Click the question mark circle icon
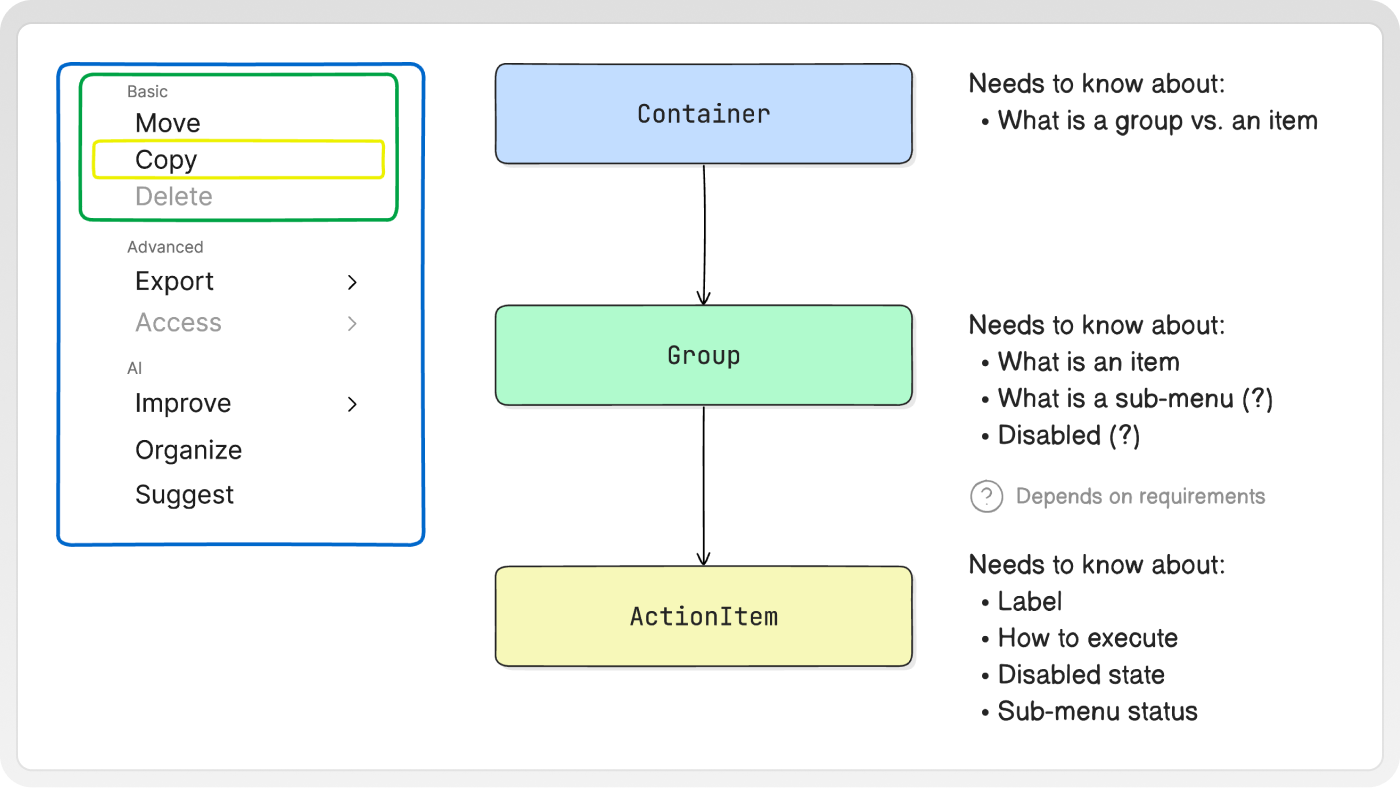 pos(986,496)
